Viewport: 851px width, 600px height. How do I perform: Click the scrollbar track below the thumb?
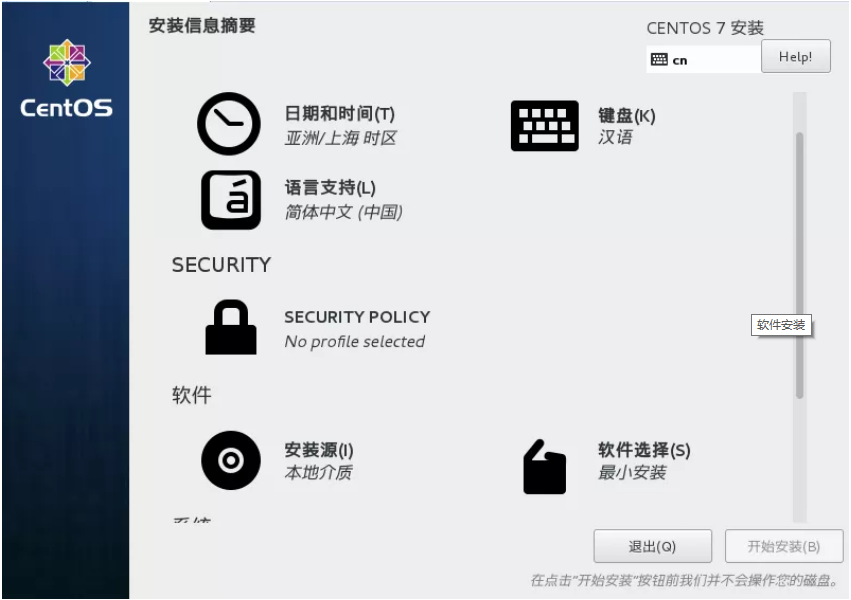799,460
